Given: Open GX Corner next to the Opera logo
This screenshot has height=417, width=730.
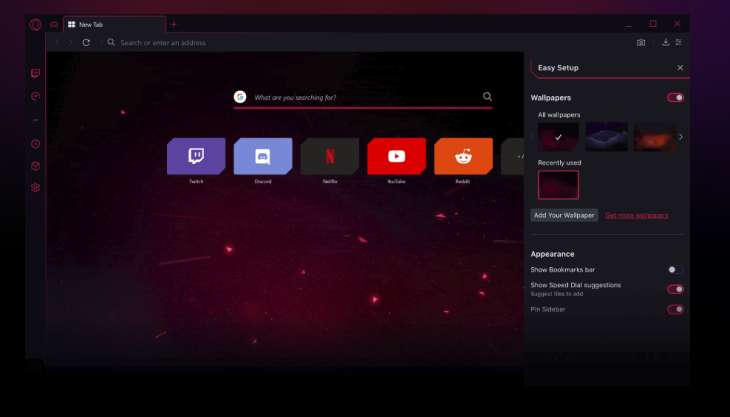Looking at the screenshot, I should [x=54, y=25].
